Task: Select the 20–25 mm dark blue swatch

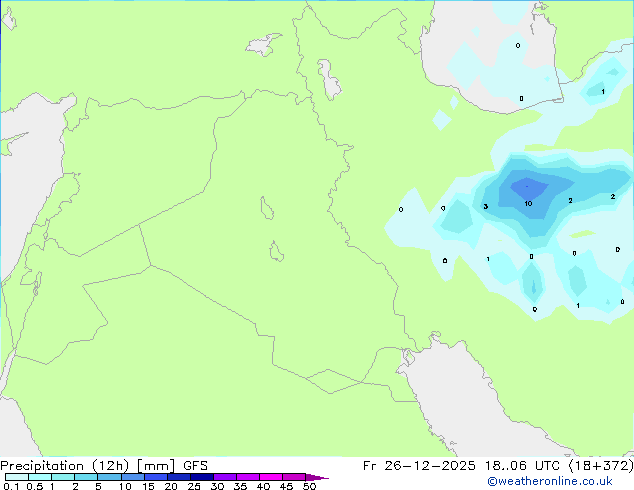Action: pos(179,477)
